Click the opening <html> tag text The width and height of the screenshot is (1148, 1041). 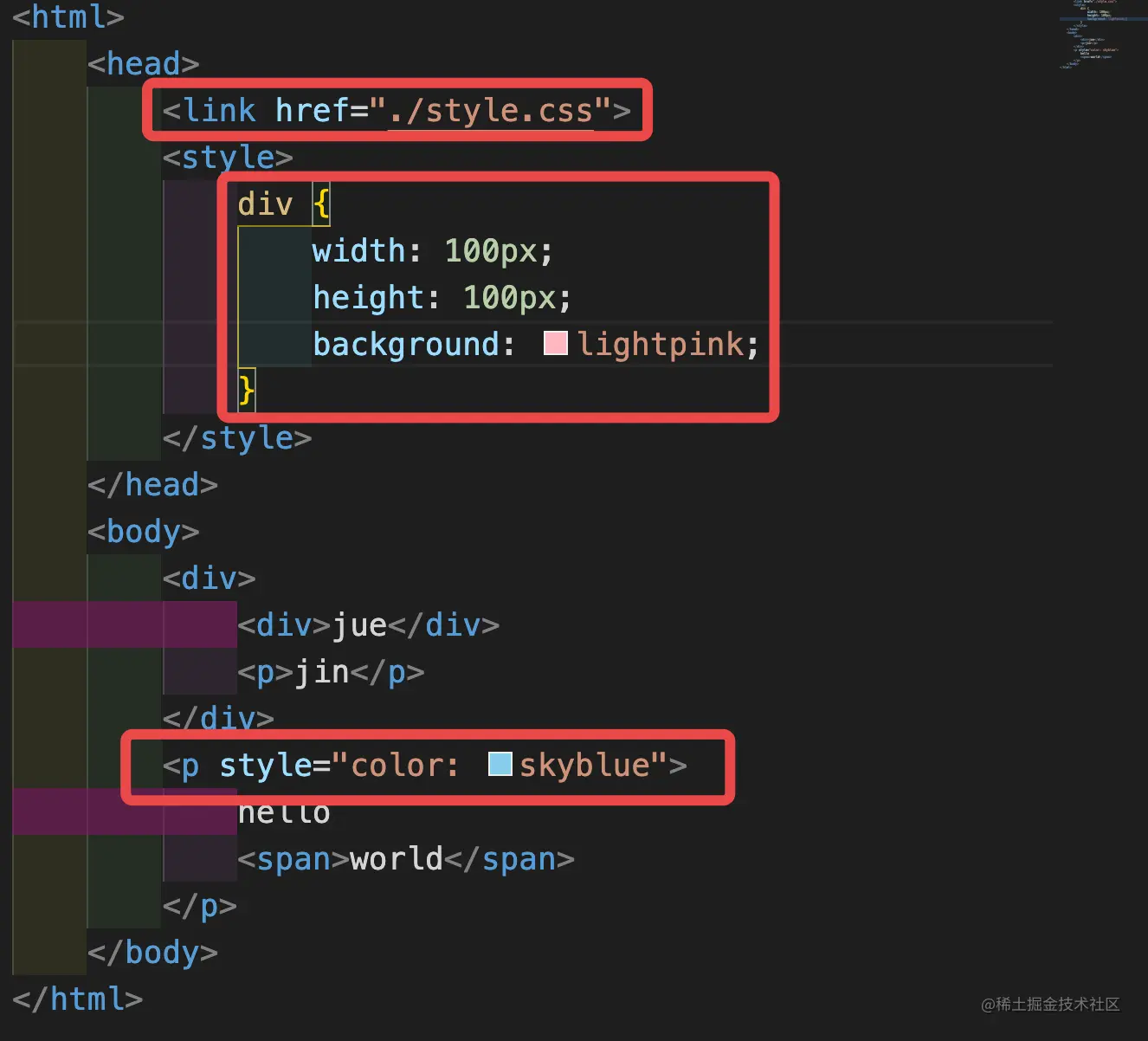pos(68,16)
